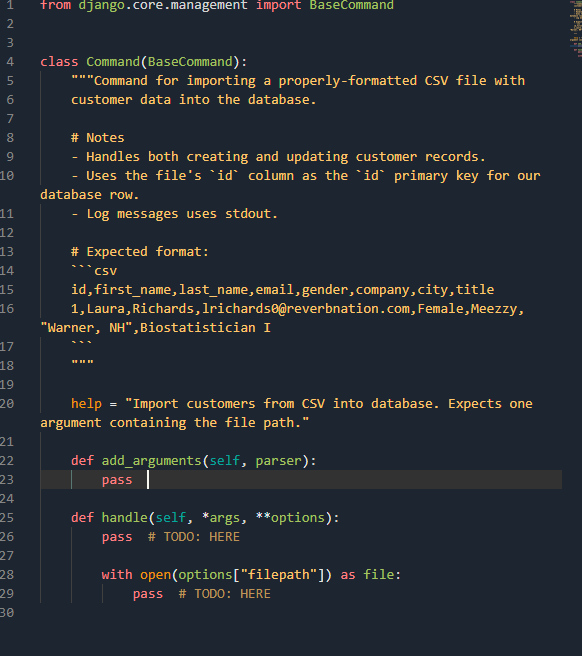The width and height of the screenshot is (582, 656).
Task: Click the 'help' variable on line 20
Action: 86,404
